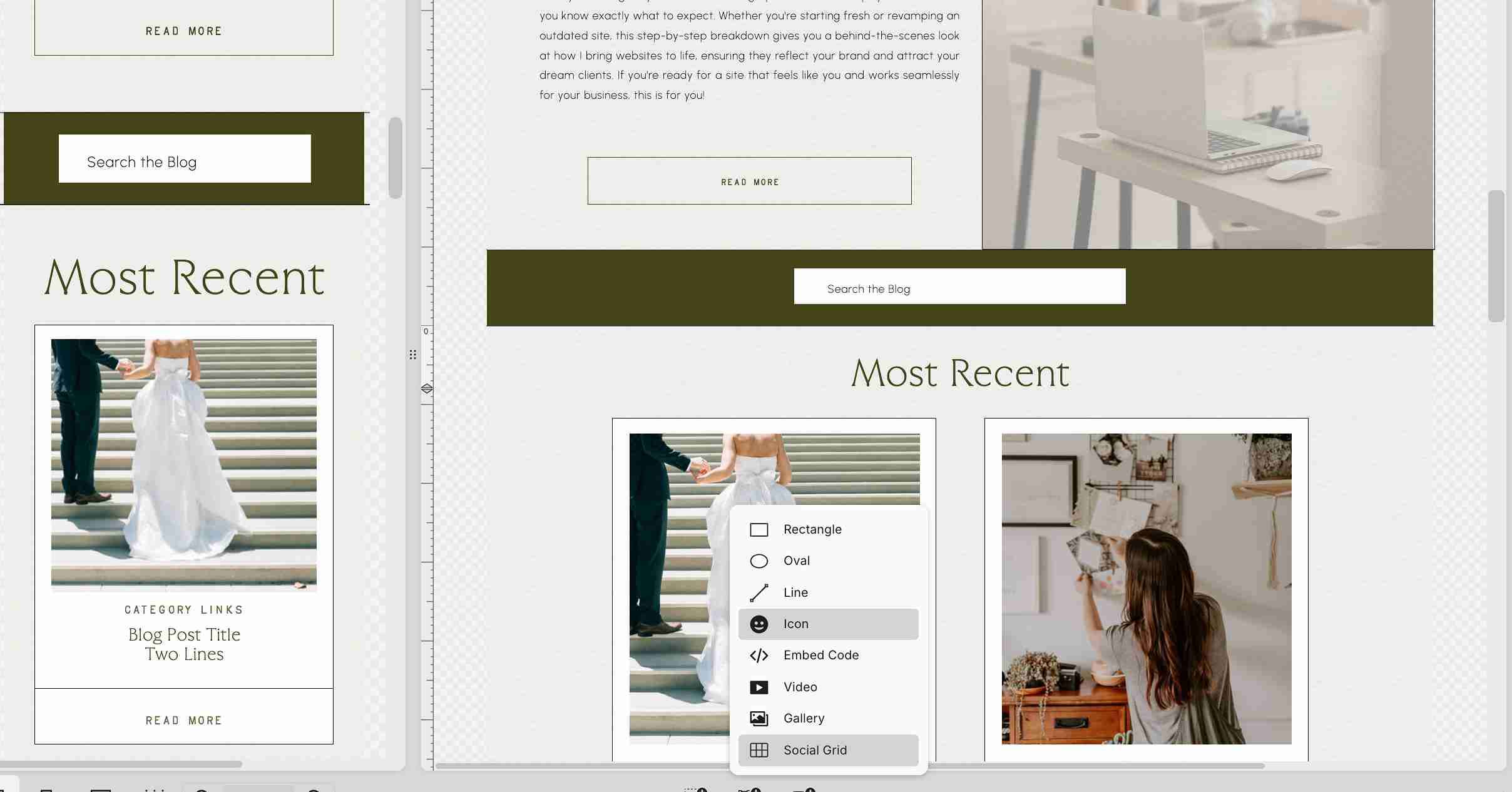Click the desktop Search the Blog field
Viewport: 1512px width, 792px height.
[x=959, y=288]
